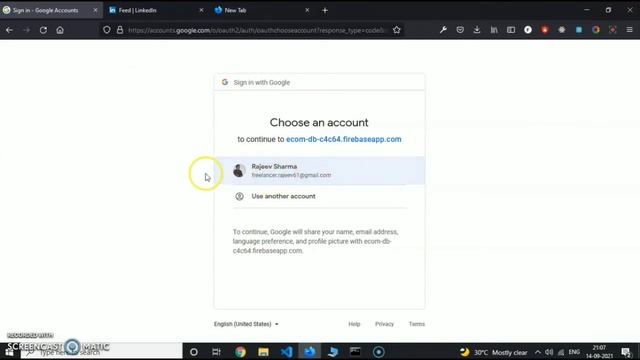
Task: Choose the Rajeev Sharma account
Action: (320, 171)
